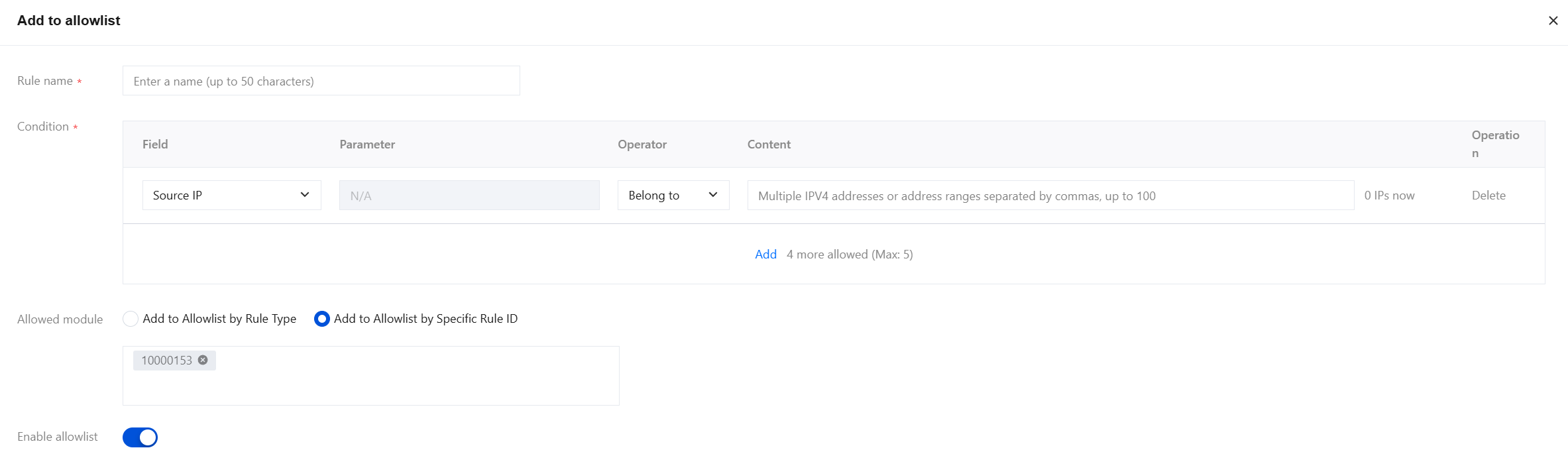
Task: Click the Operator column header
Action: 642,144
